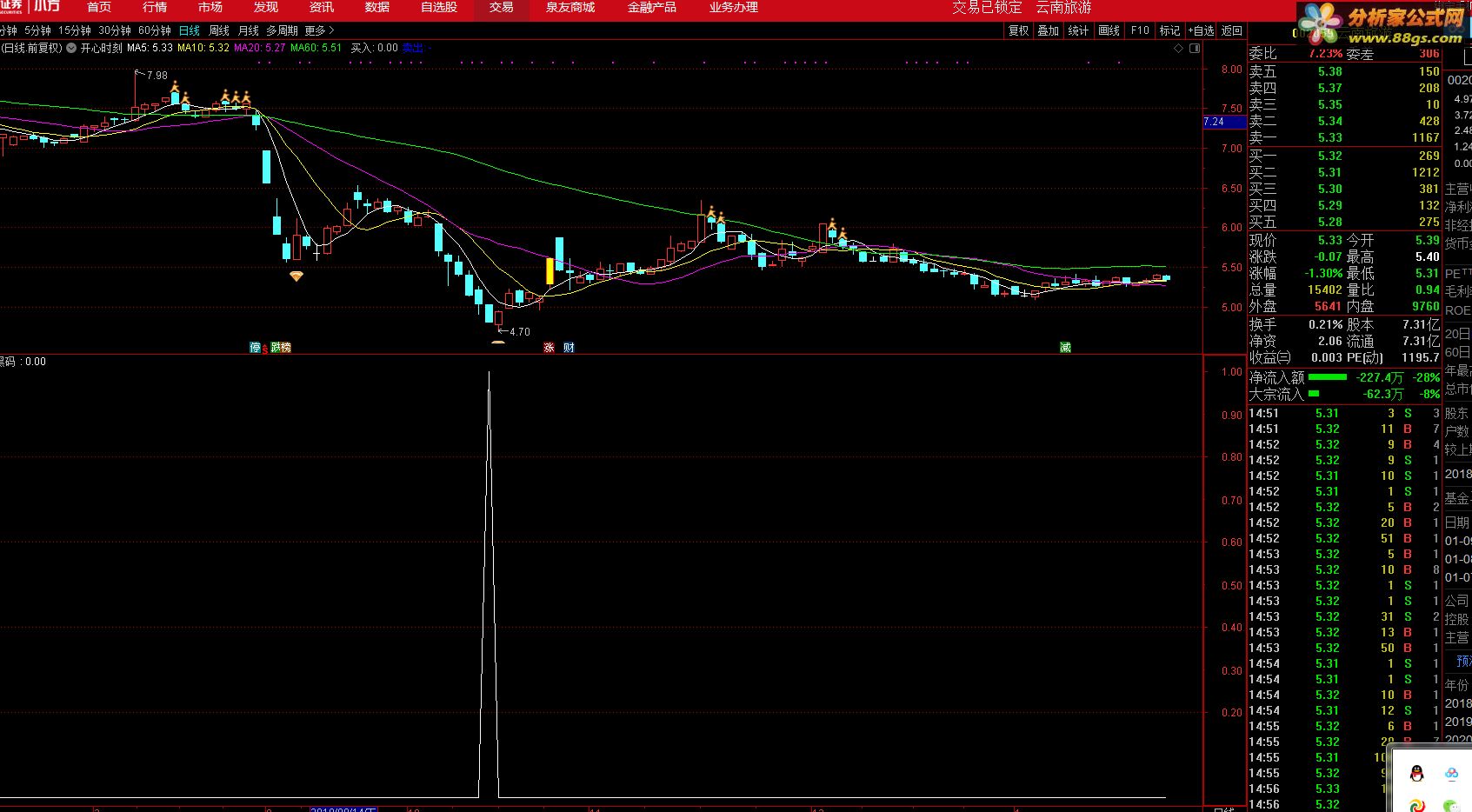Switch to the 市场 market tab
The height and width of the screenshot is (812, 1472).
click(x=210, y=7)
